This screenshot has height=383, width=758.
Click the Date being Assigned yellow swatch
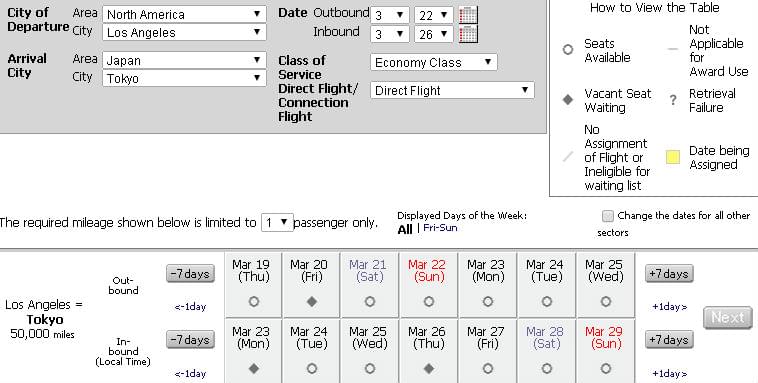click(x=673, y=157)
